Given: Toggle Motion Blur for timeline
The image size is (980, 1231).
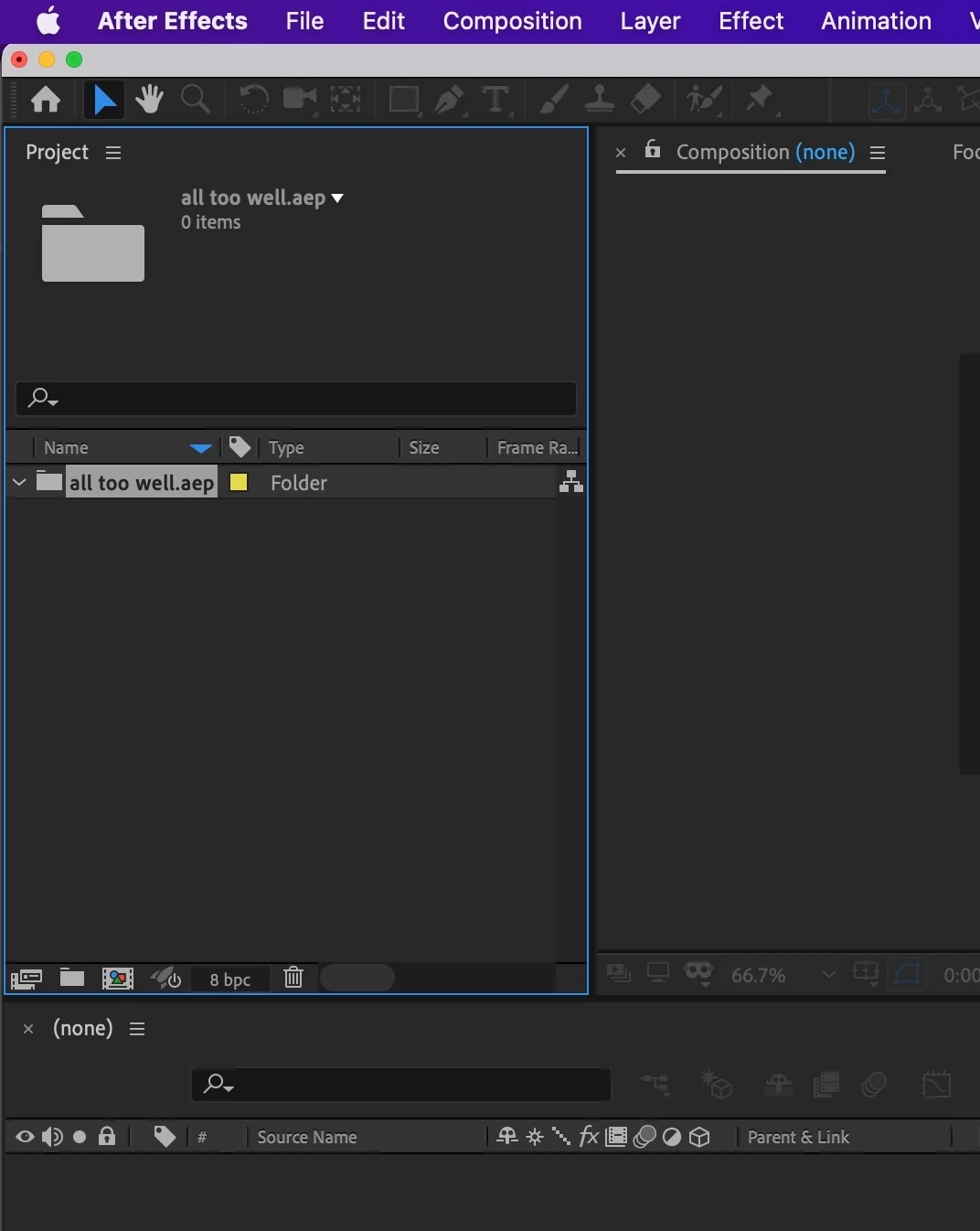Looking at the screenshot, I should coord(874,1085).
